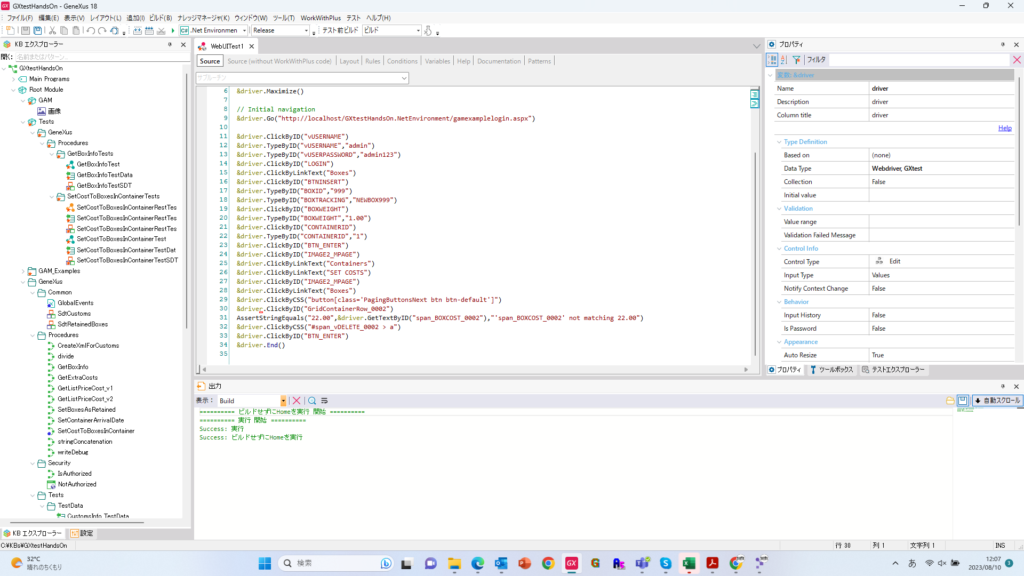The width and height of the screenshot is (1024, 576).
Task: Clear the properties filter with the red X
Action: tap(1017, 59)
